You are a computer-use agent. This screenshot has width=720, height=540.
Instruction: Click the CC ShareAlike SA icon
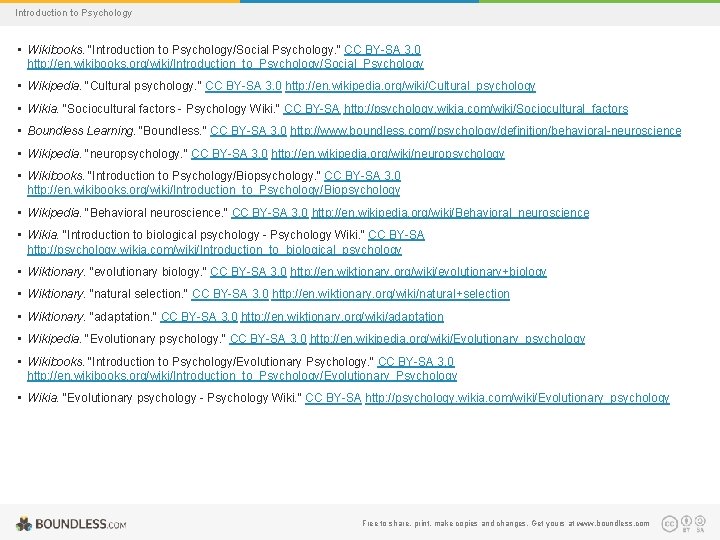click(x=700, y=523)
